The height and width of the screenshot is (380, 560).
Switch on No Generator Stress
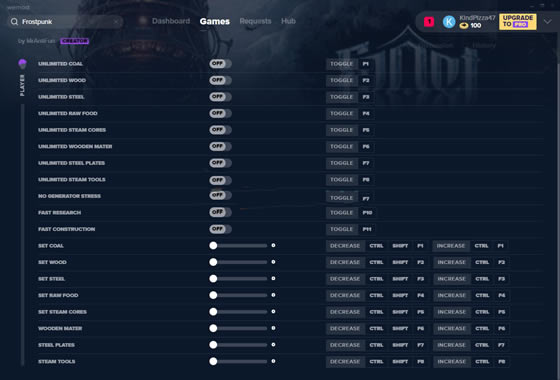(220, 195)
